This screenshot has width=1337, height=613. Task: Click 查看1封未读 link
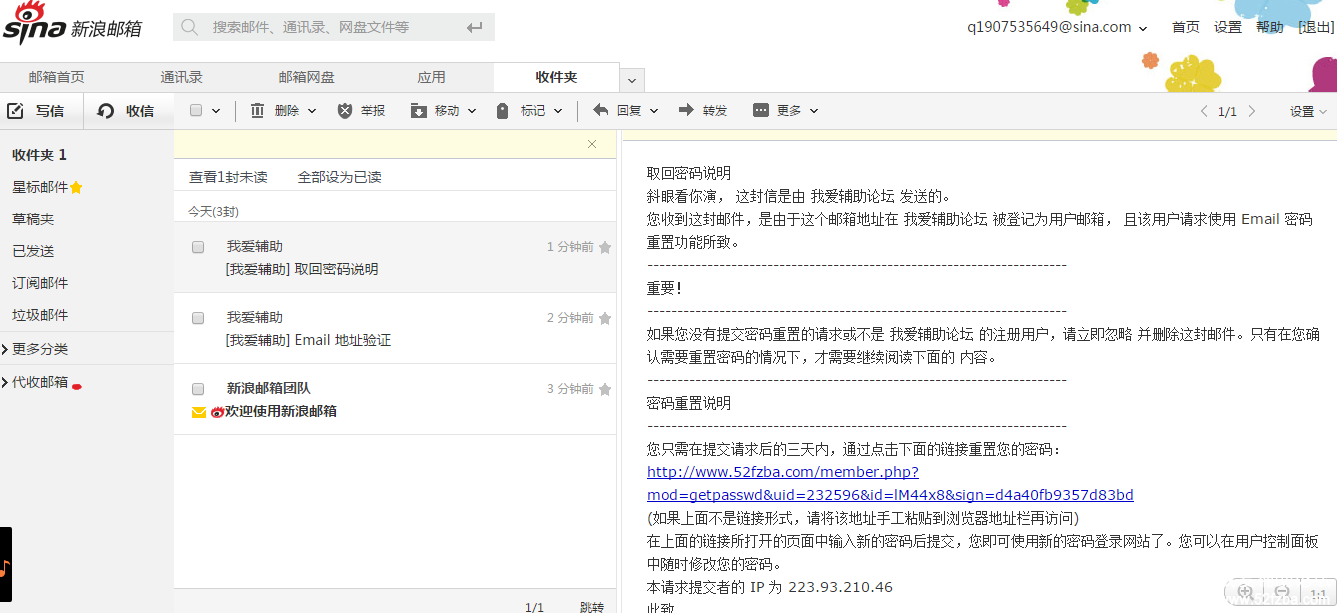pos(228,177)
